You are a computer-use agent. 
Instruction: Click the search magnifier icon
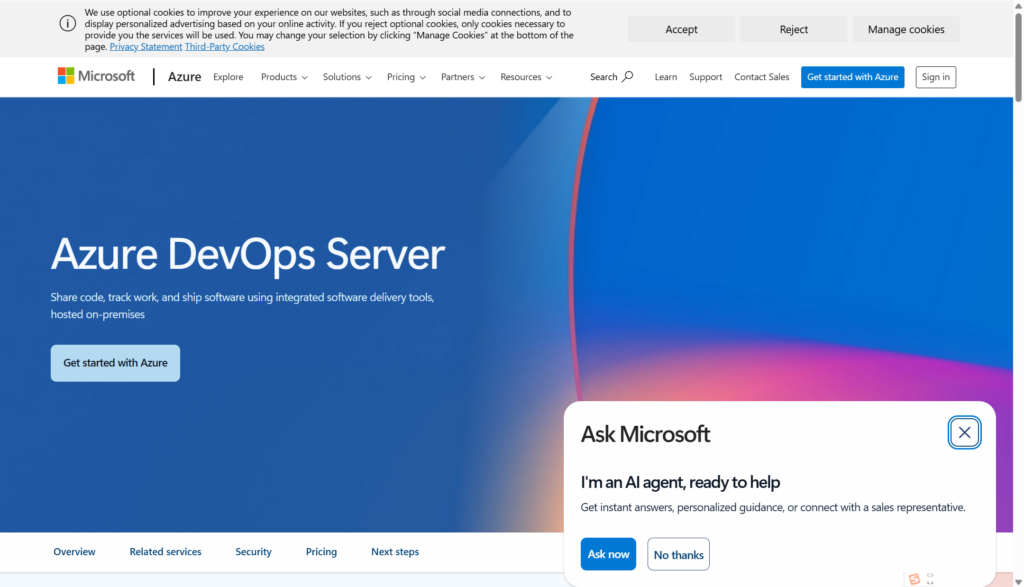(x=628, y=76)
